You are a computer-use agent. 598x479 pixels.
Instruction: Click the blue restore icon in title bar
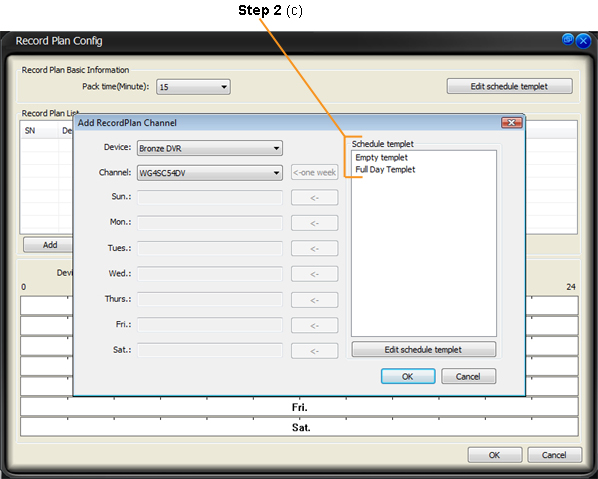pyautogui.click(x=568, y=39)
